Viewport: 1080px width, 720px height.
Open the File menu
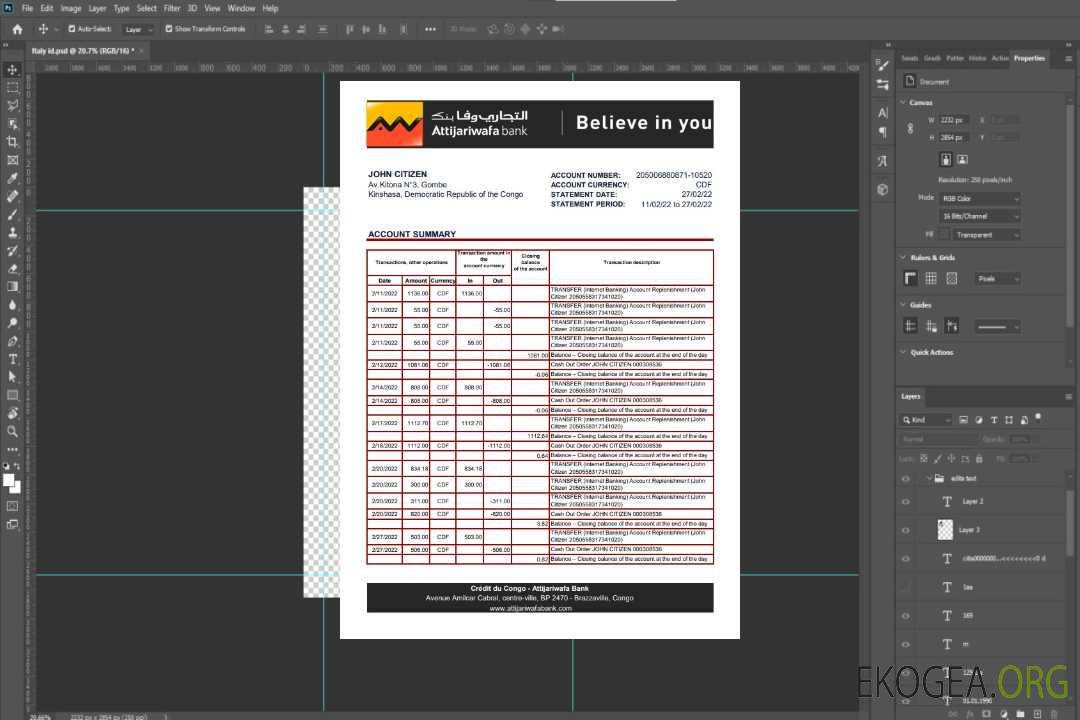pyautogui.click(x=28, y=8)
